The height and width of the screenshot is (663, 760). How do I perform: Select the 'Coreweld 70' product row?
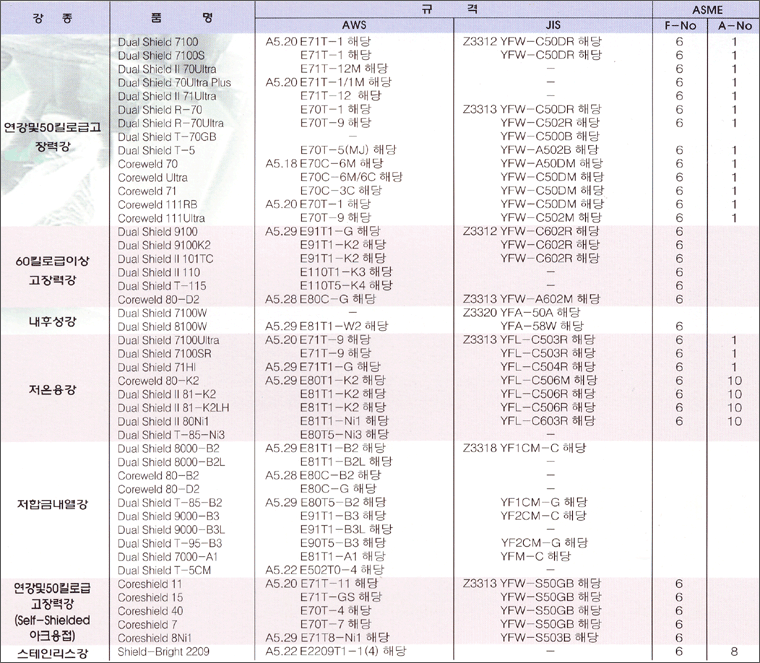[148, 164]
